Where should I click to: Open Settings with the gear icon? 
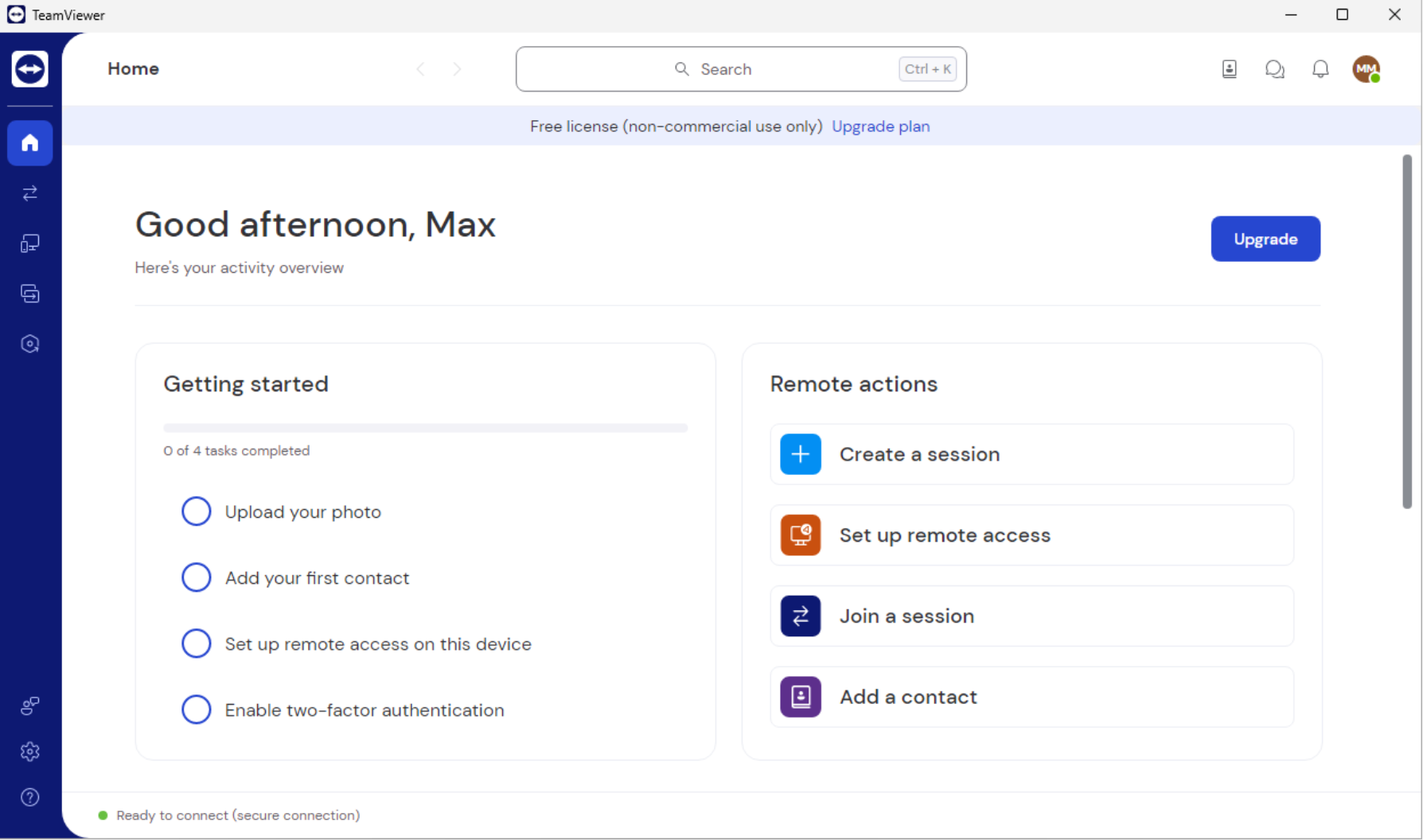[29, 752]
